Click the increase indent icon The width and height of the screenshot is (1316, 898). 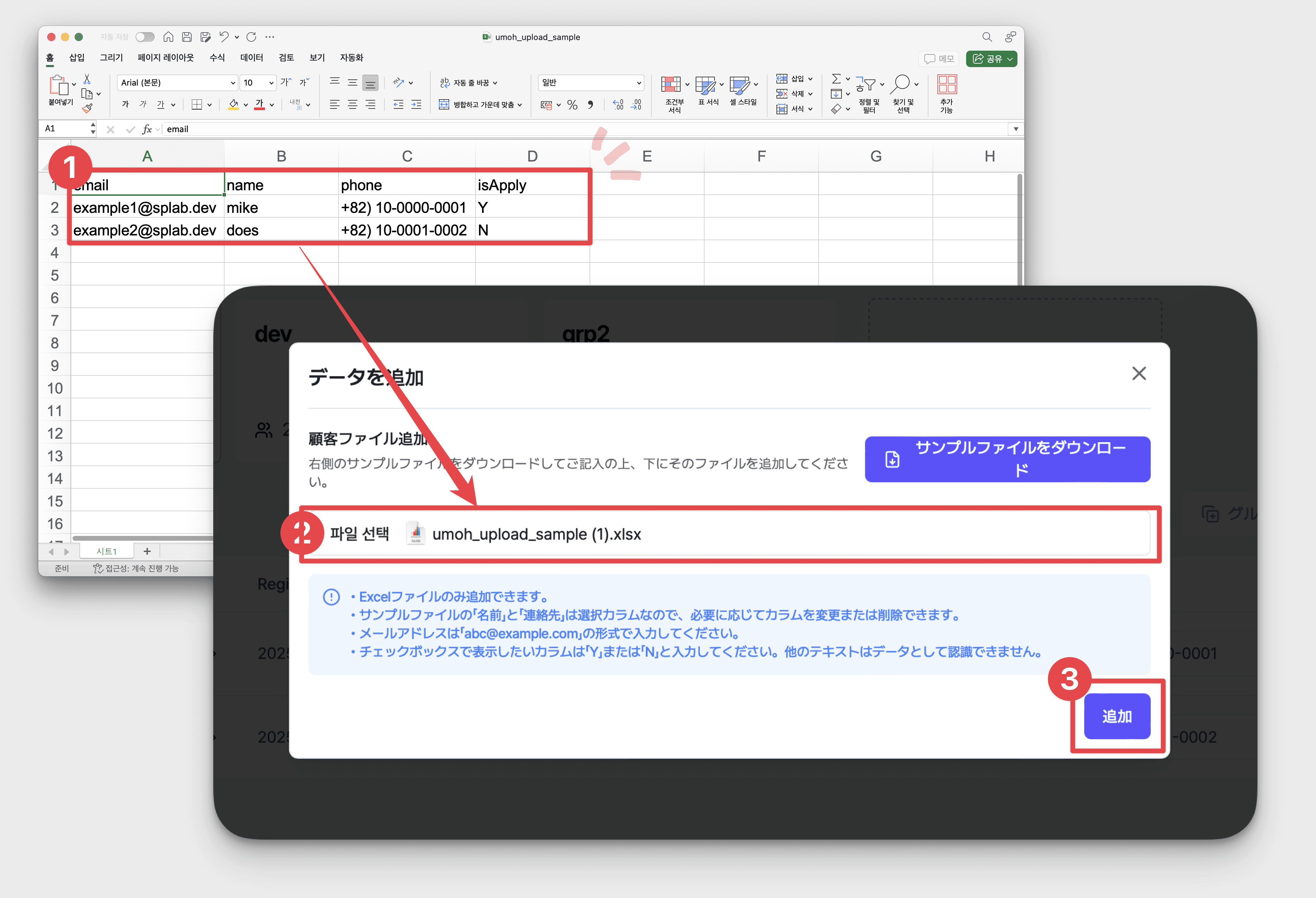point(416,105)
